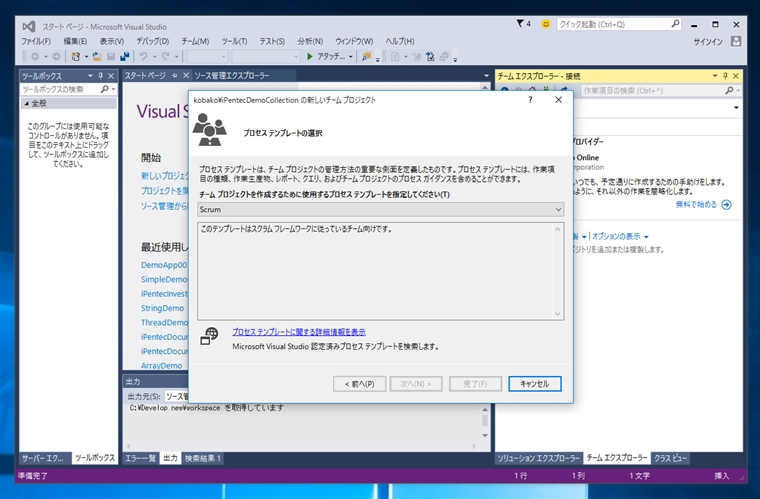Open the ウィンドウ(W) menu
This screenshot has width=760, height=499.
coord(354,41)
